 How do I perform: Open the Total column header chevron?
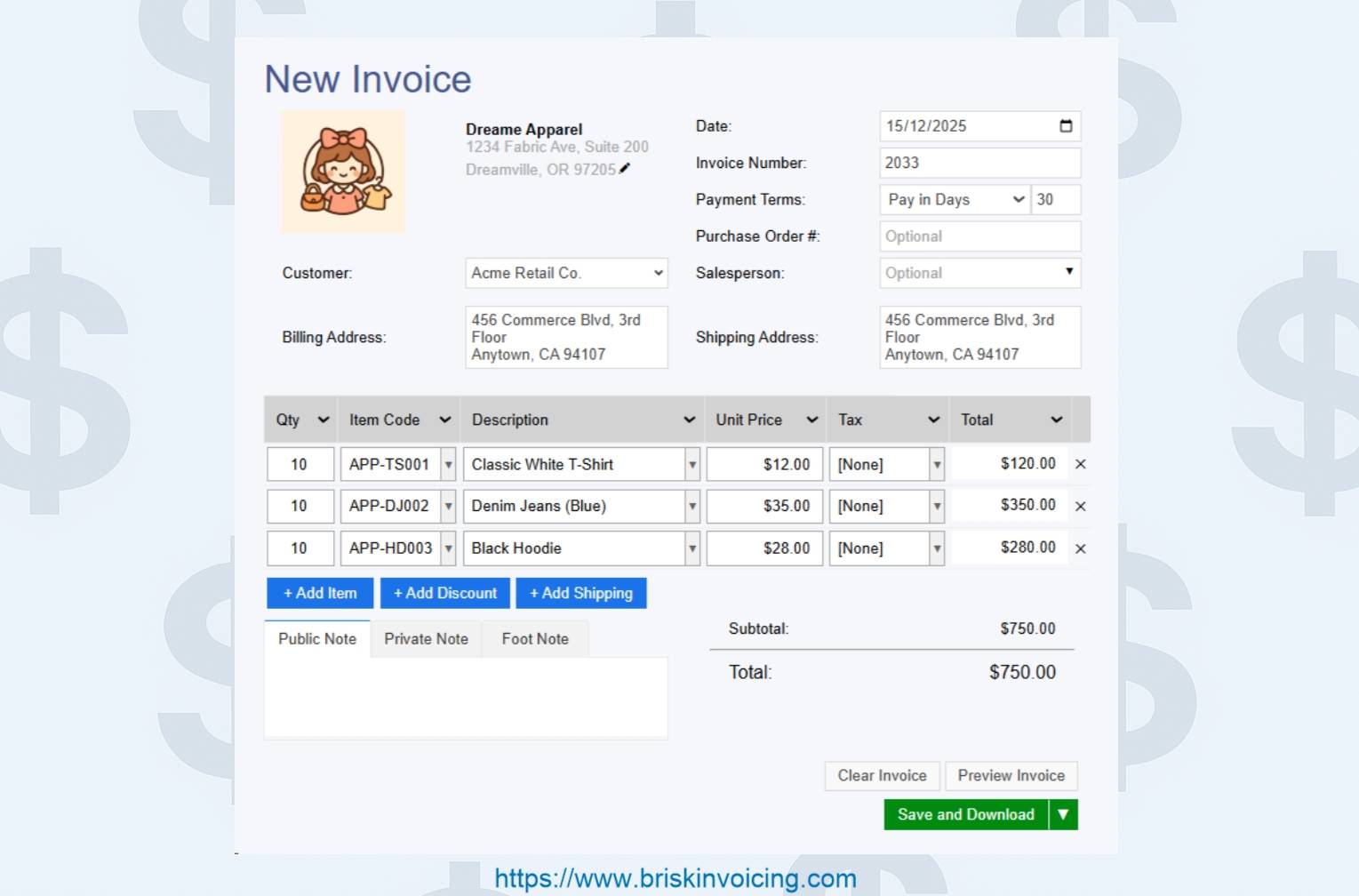[x=1055, y=419]
